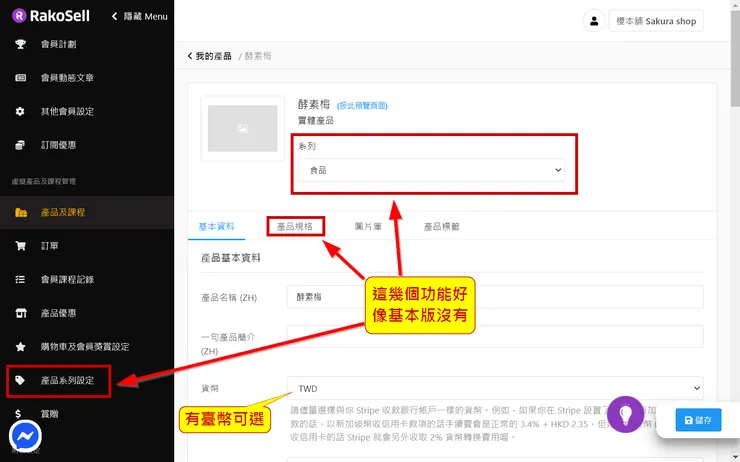
Task: Open 訂閱優惠 menu item
Action: coord(58,145)
